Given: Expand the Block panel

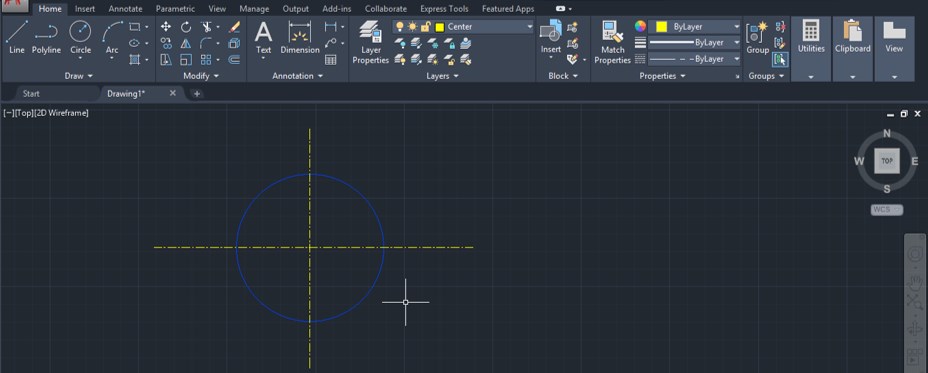Looking at the screenshot, I should 562,76.
